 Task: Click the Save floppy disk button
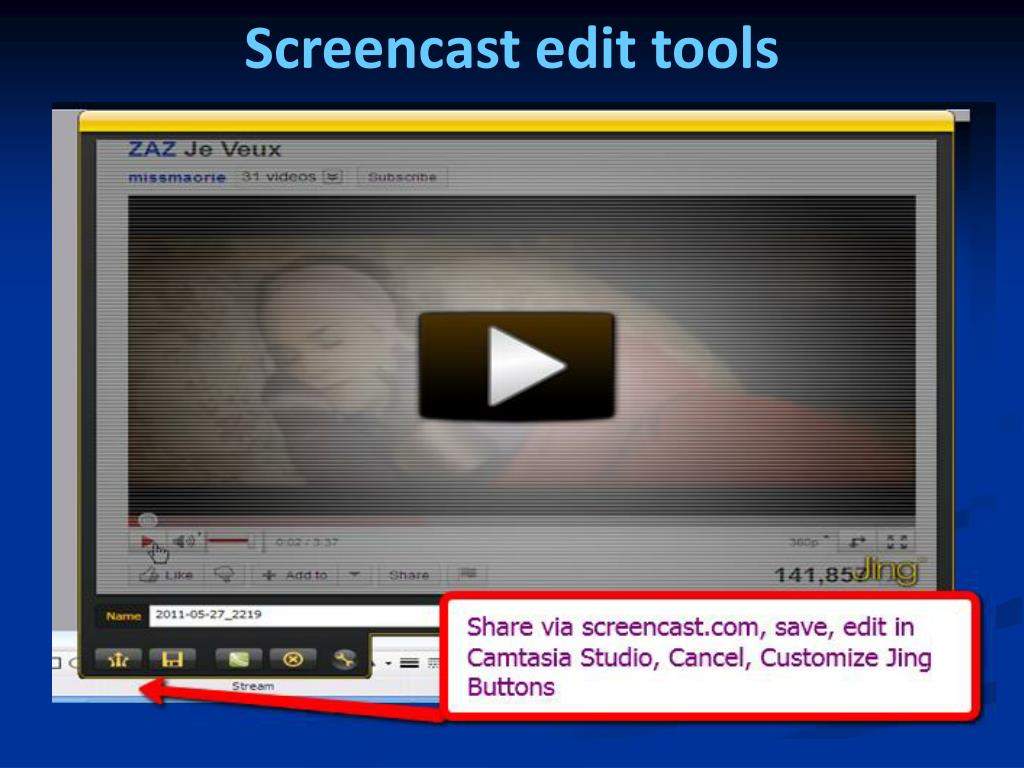click(x=172, y=660)
